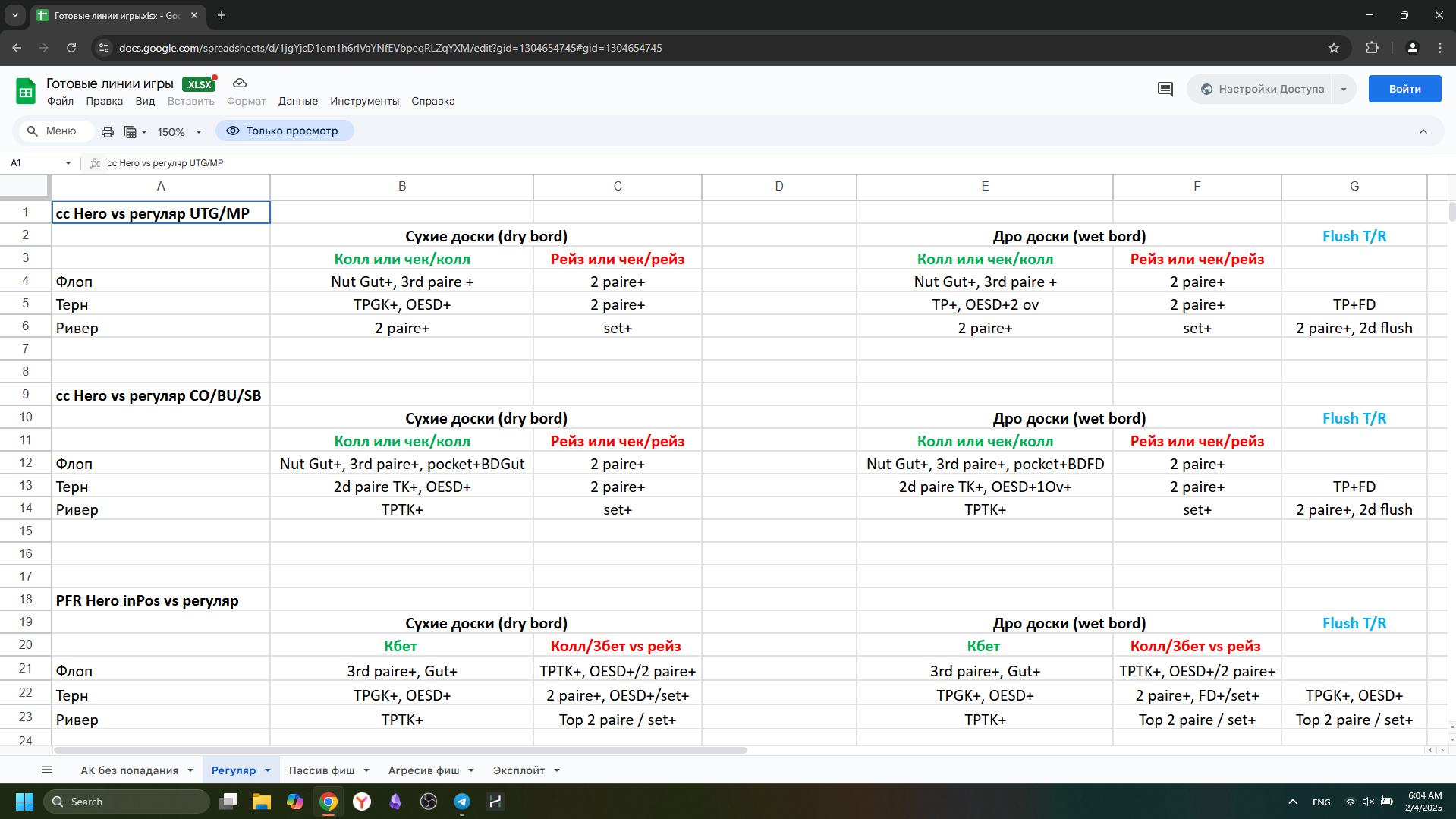Click Chrome icon on taskbar

pos(329,802)
